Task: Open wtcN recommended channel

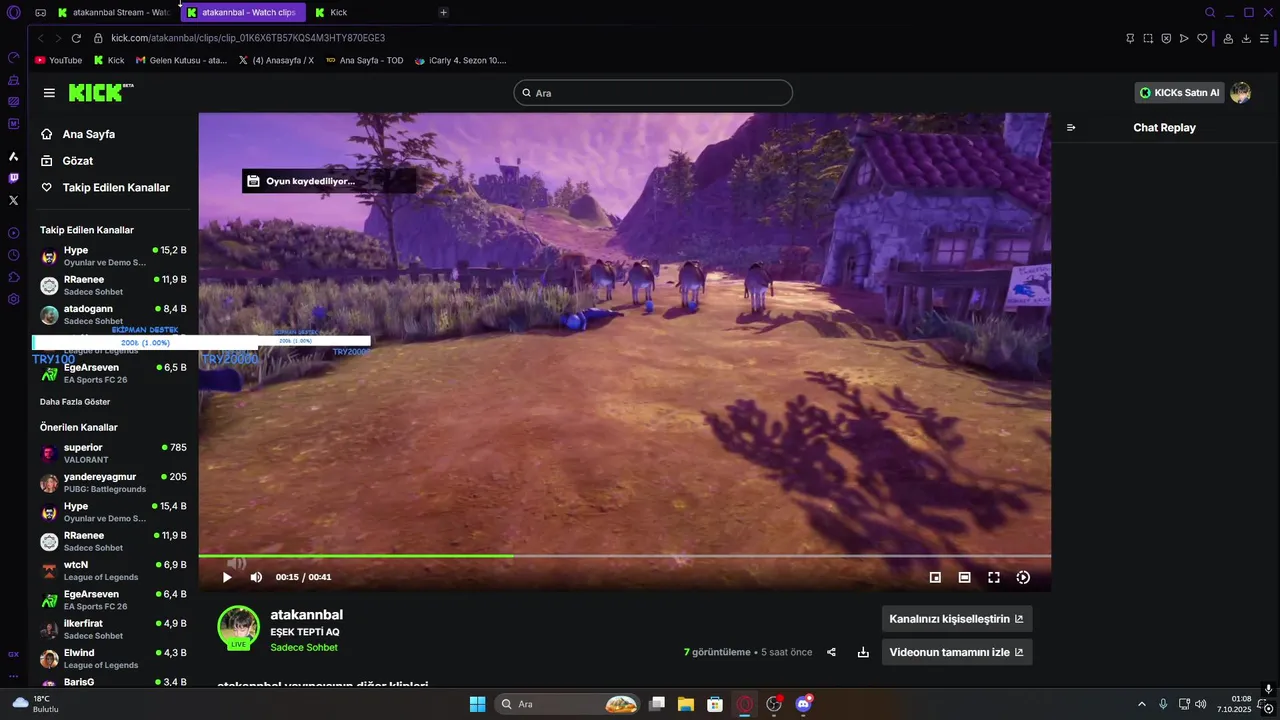Action: pyautogui.click(x=113, y=571)
